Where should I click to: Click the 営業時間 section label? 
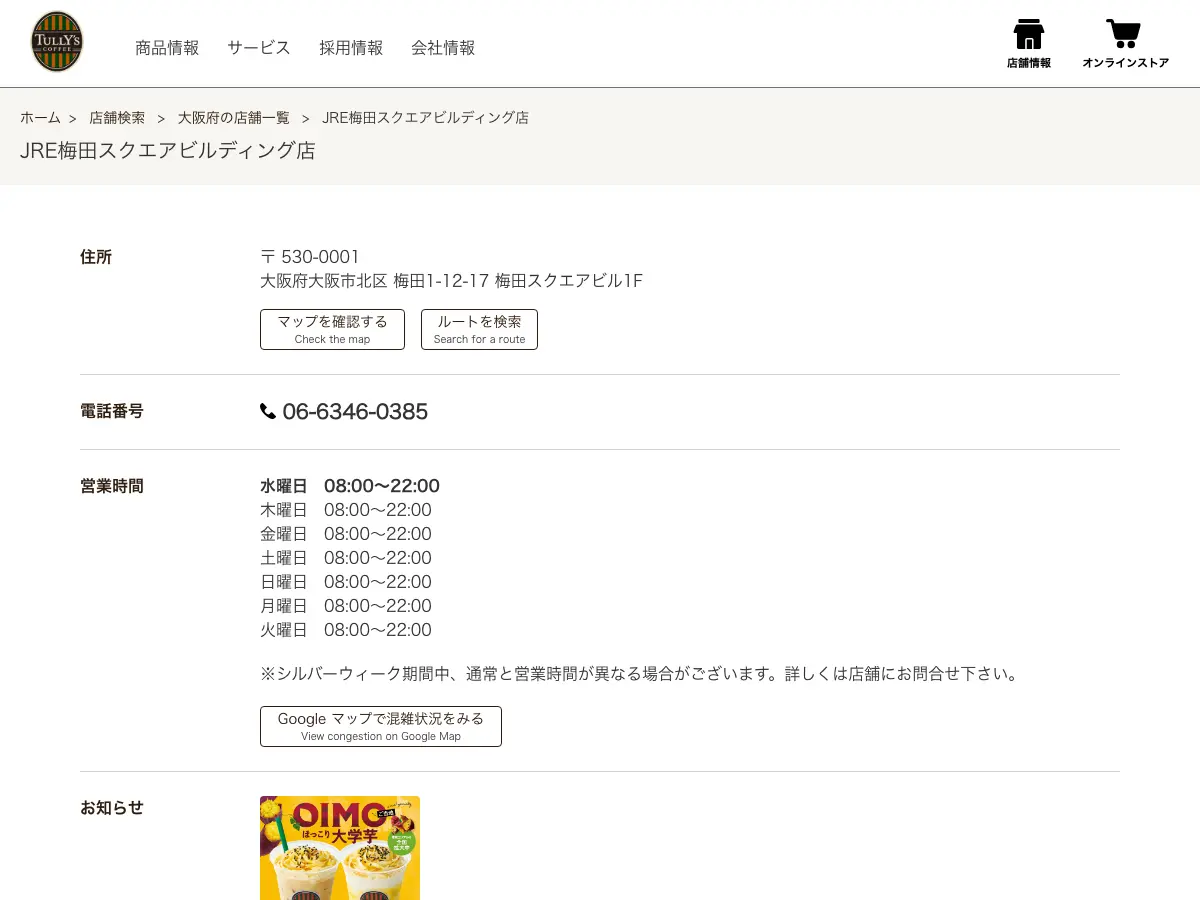click(112, 486)
